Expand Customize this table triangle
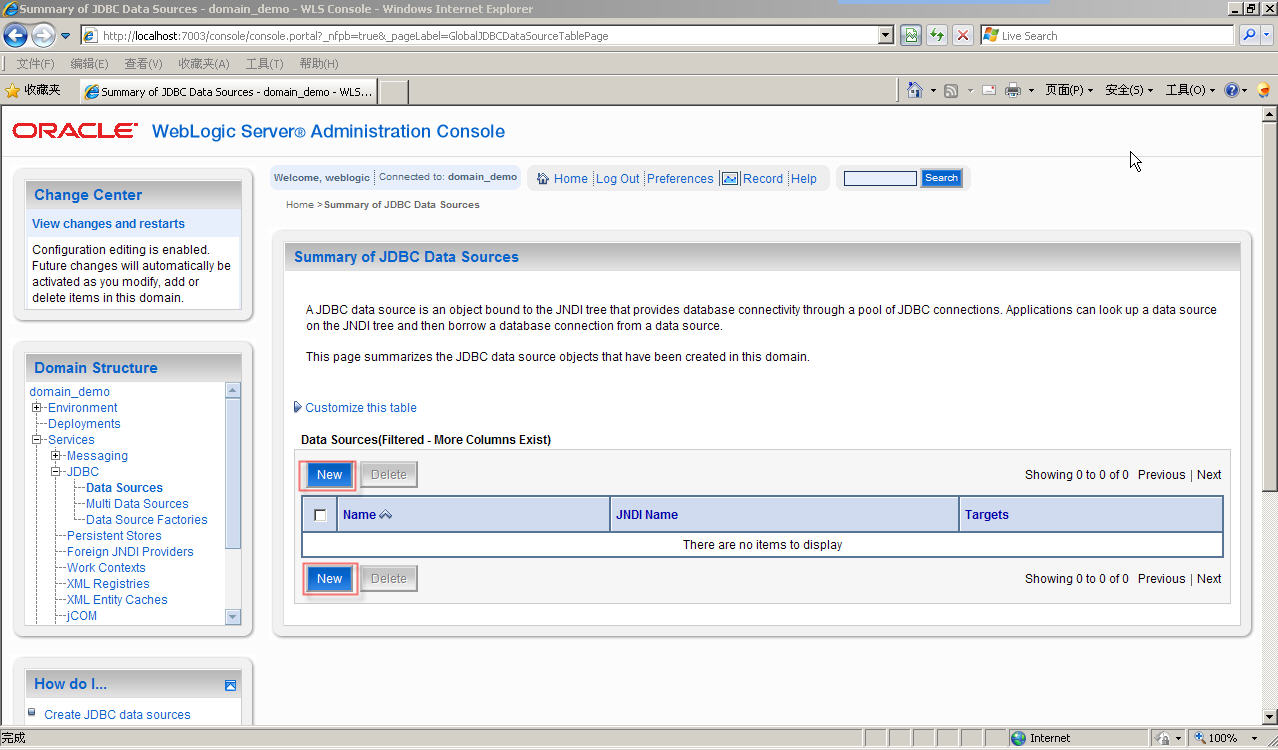Screen dimensions: 1278x750 tap(298, 408)
